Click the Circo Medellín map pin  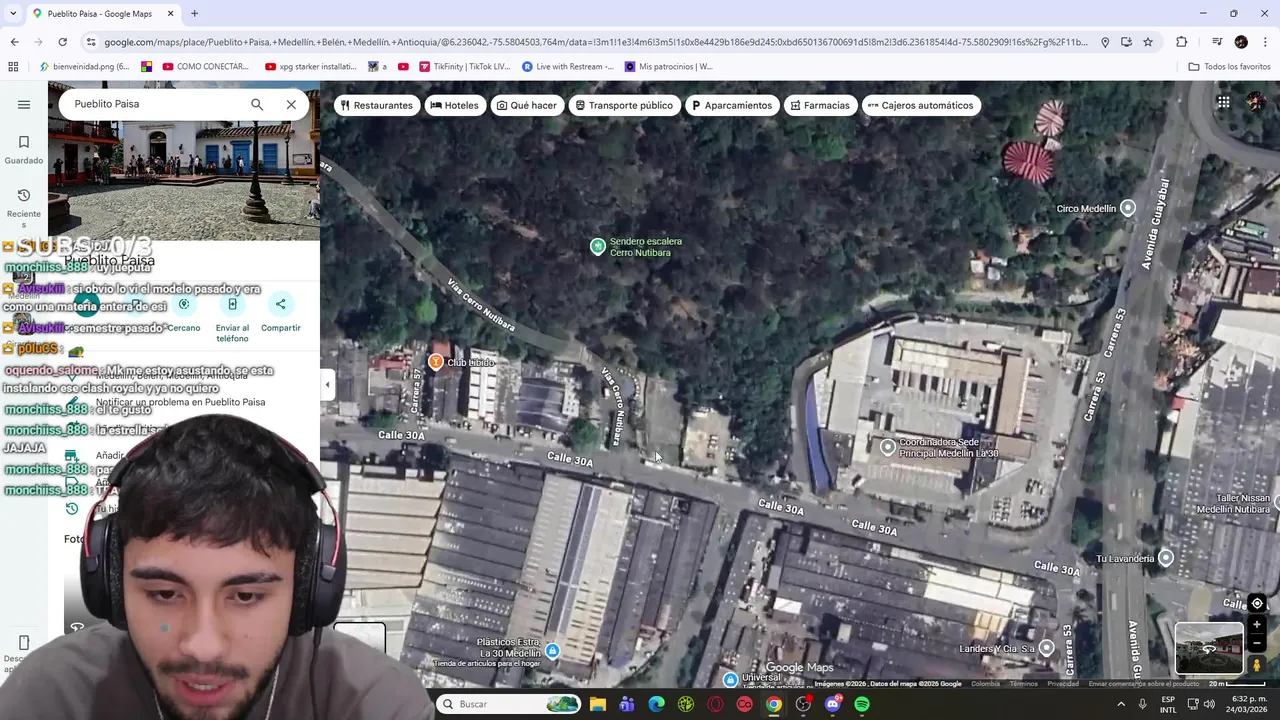point(1128,208)
